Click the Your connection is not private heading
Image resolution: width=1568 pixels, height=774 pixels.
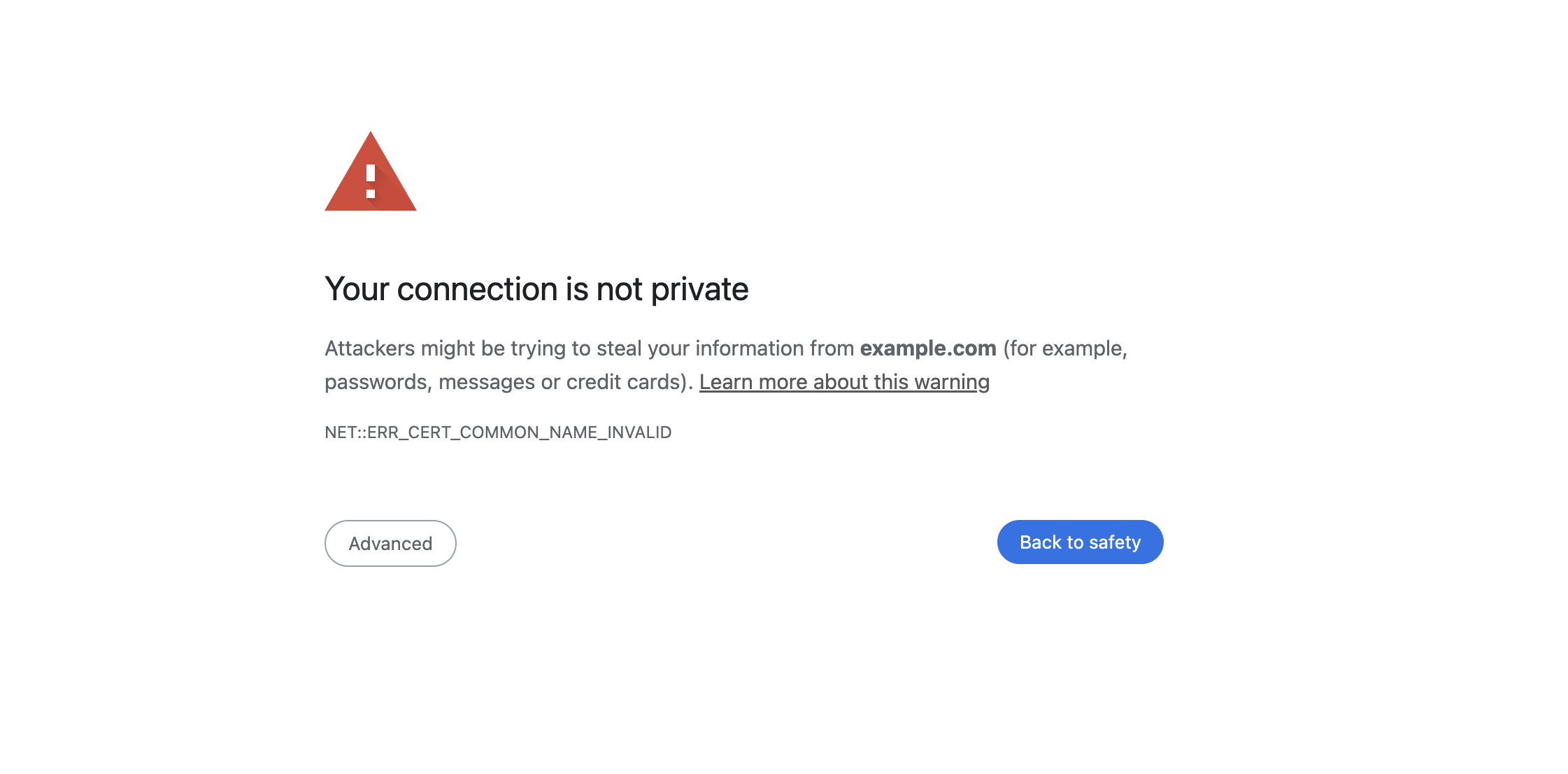click(x=536, y=289)
